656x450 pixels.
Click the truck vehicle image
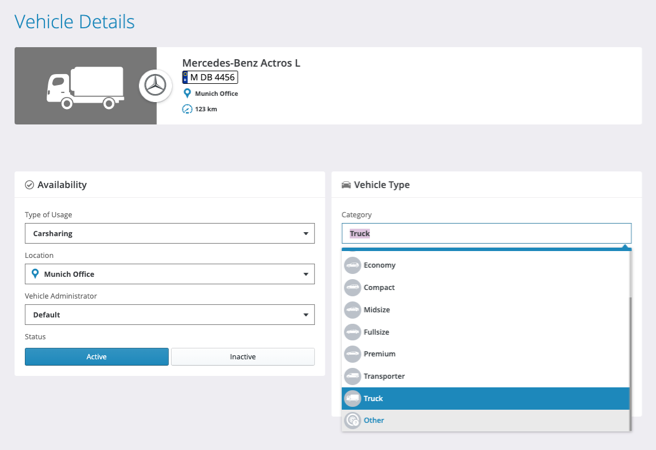[x=85, y=86]
